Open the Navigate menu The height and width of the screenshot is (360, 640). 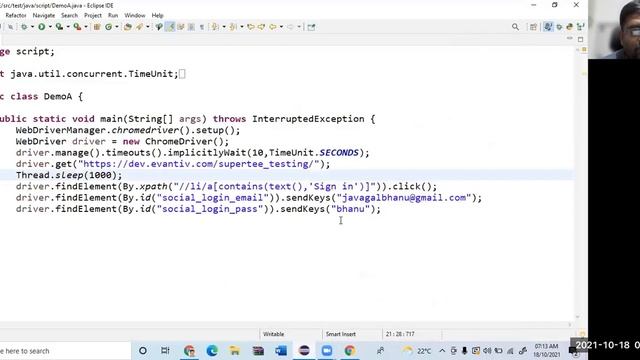[44, 15]
